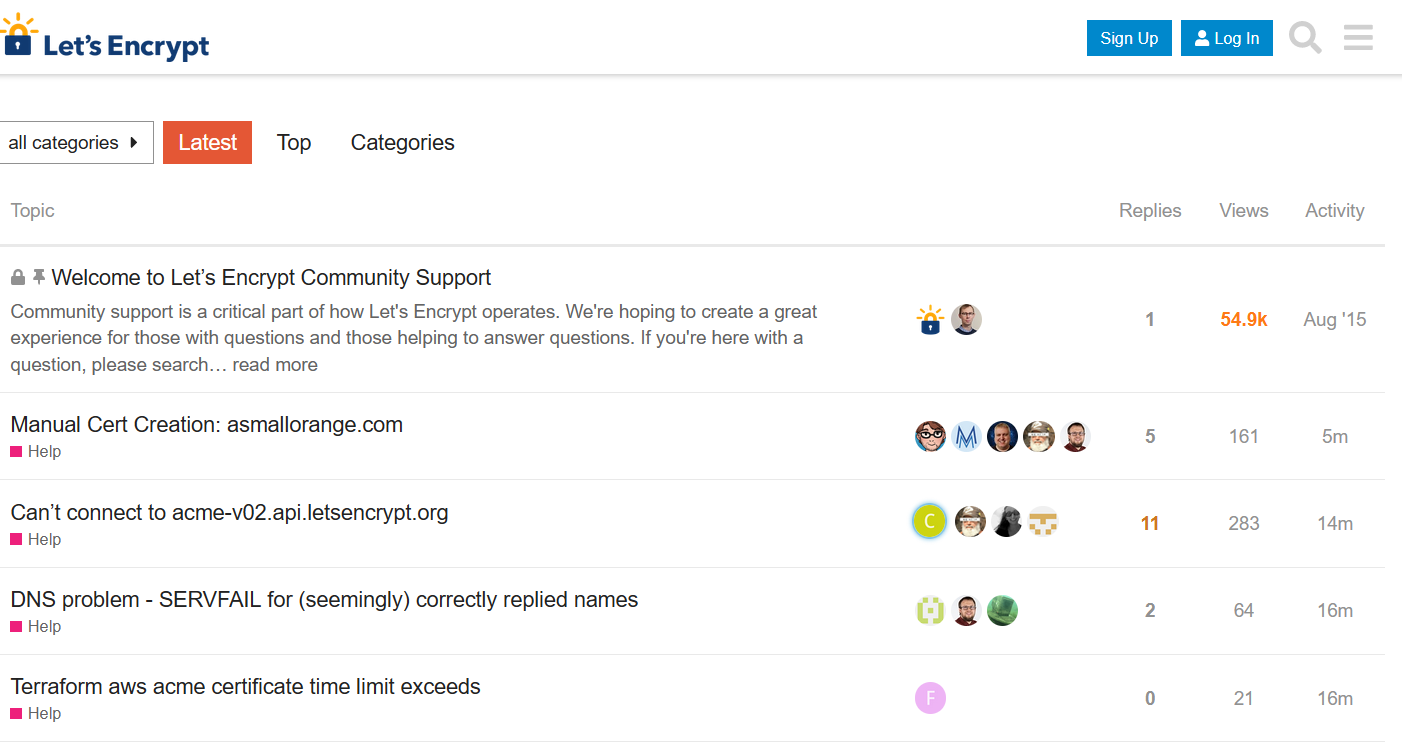Click the 54.9k views count

coord(1243,318)
